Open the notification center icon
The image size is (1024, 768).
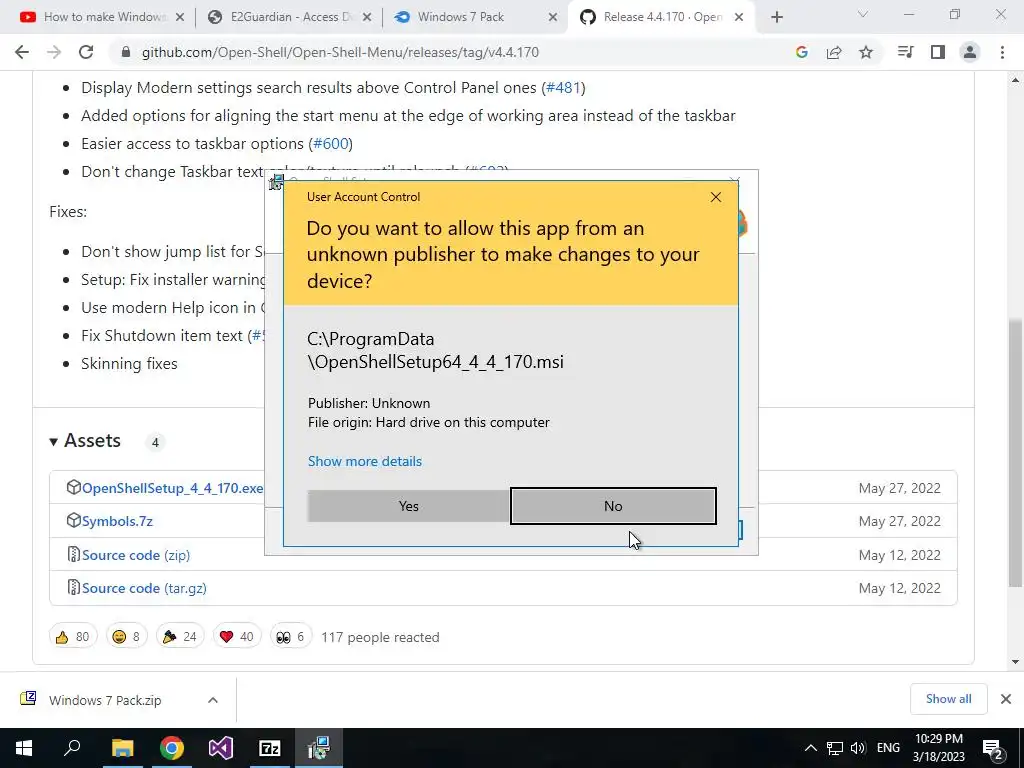click(993, 748)
